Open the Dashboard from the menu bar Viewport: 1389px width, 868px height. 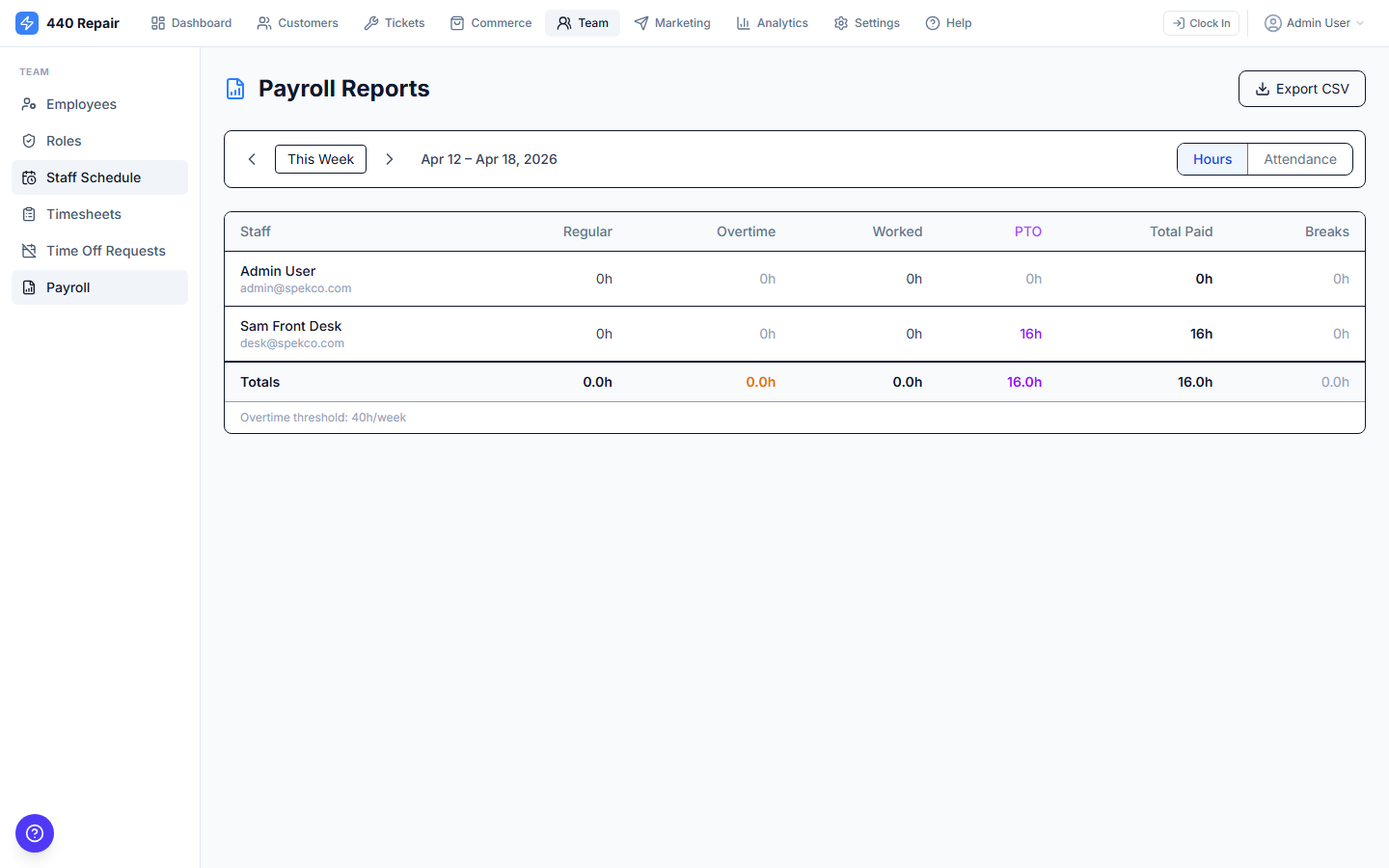[191, 22]
